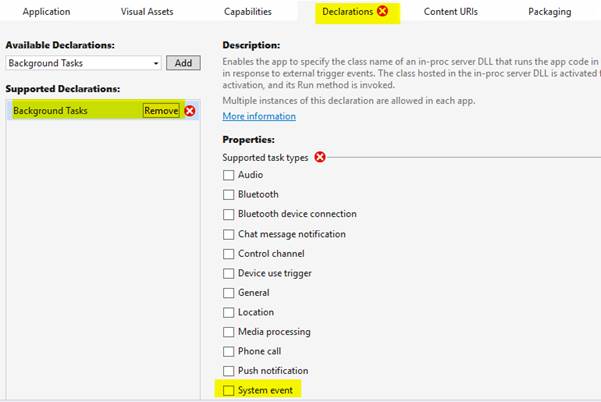Viewport: 601px width, 402px height.
Task: Click error icon next to Supported task types
Action: [320, 157]
